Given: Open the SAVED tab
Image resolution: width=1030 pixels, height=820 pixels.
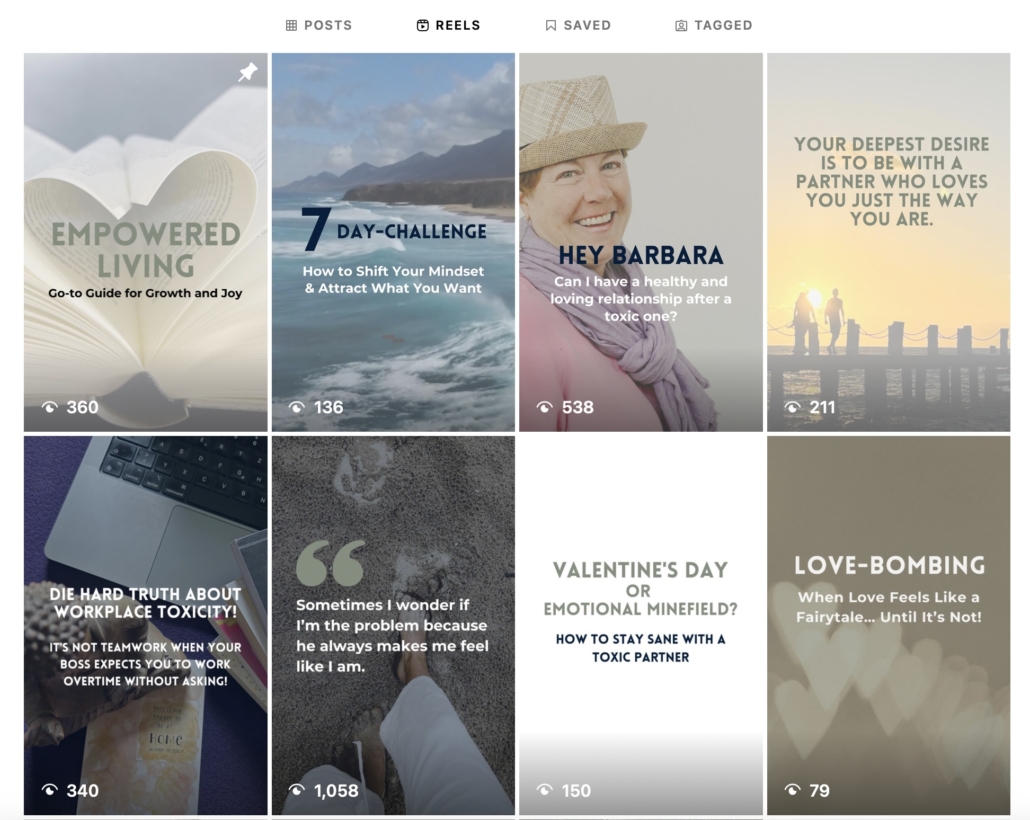Looking at the screenshot, I should point(579,25).
